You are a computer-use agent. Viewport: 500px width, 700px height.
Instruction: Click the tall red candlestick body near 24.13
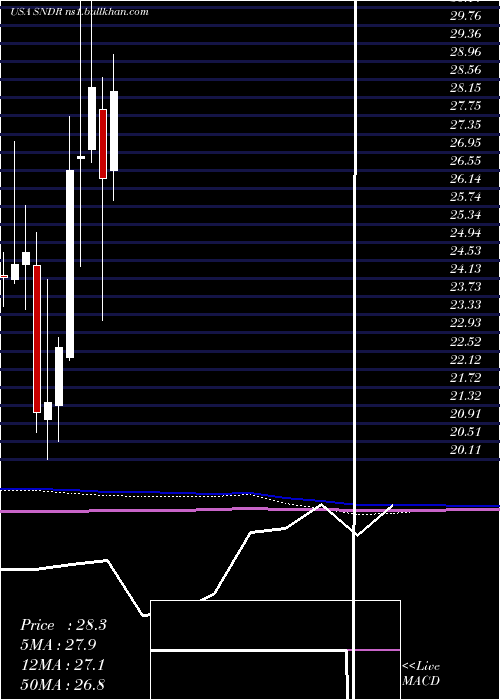coord(37,339)
